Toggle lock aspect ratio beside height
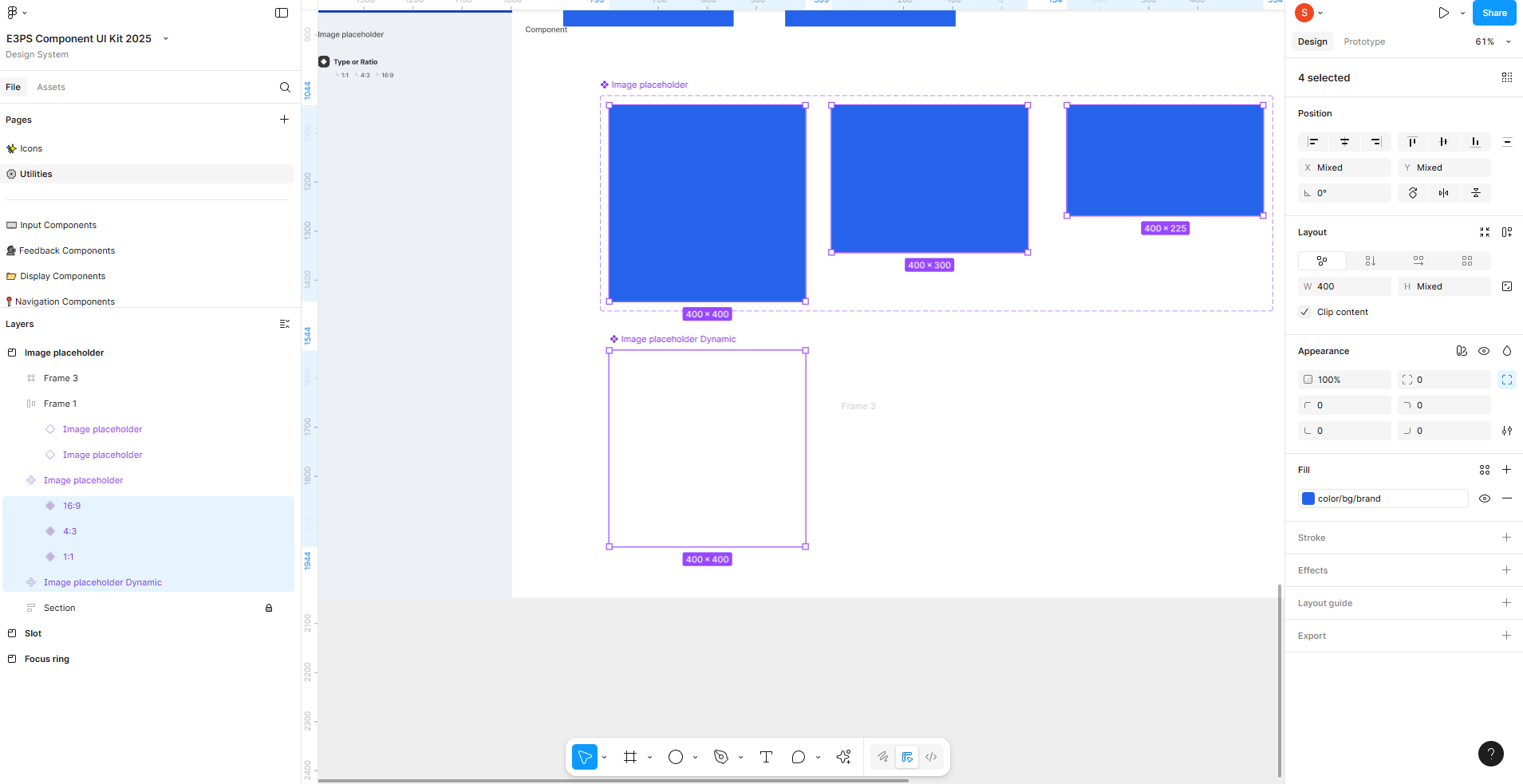 click(1507, 286)
